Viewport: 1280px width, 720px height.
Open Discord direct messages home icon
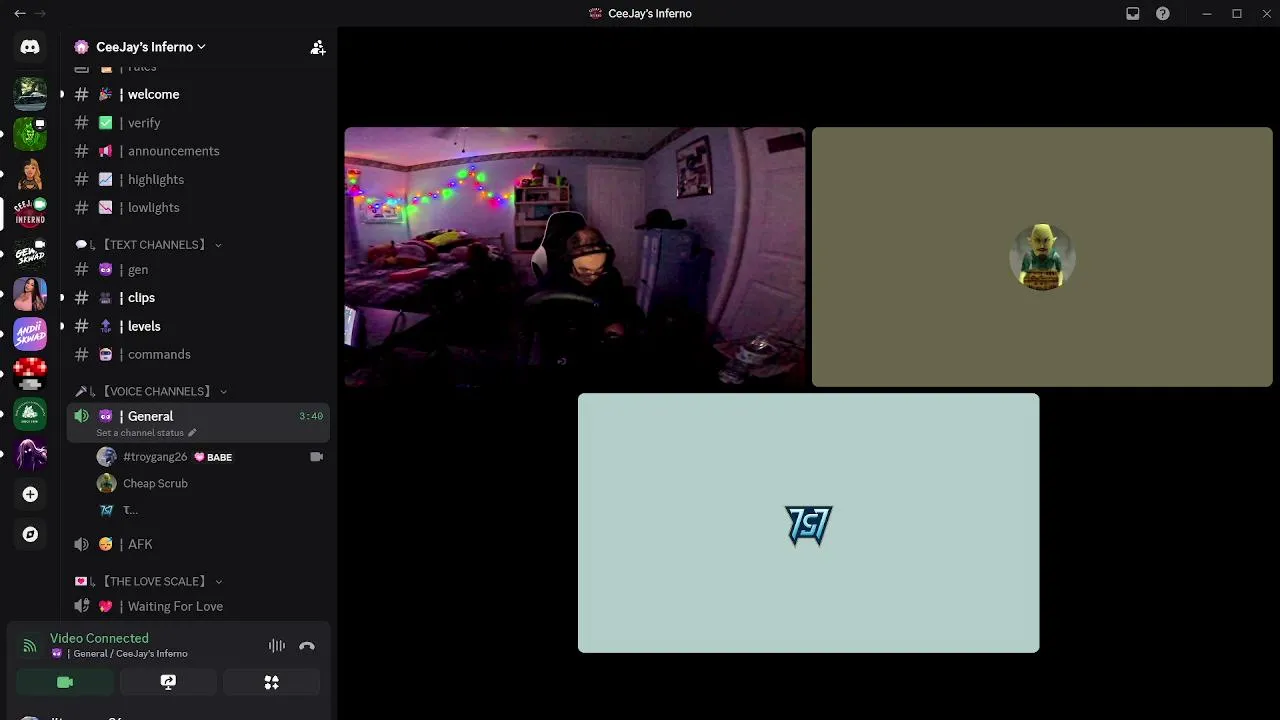pos(30,47)
